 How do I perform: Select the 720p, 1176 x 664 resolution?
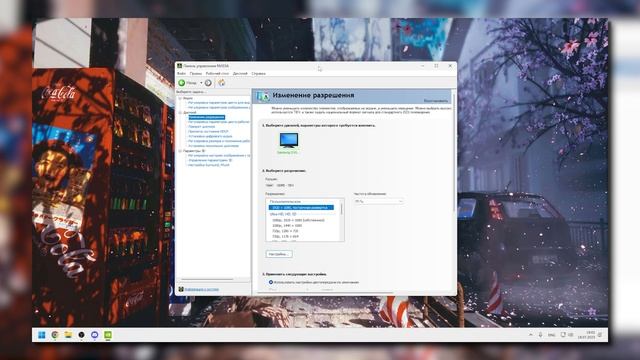coord(285,236)
